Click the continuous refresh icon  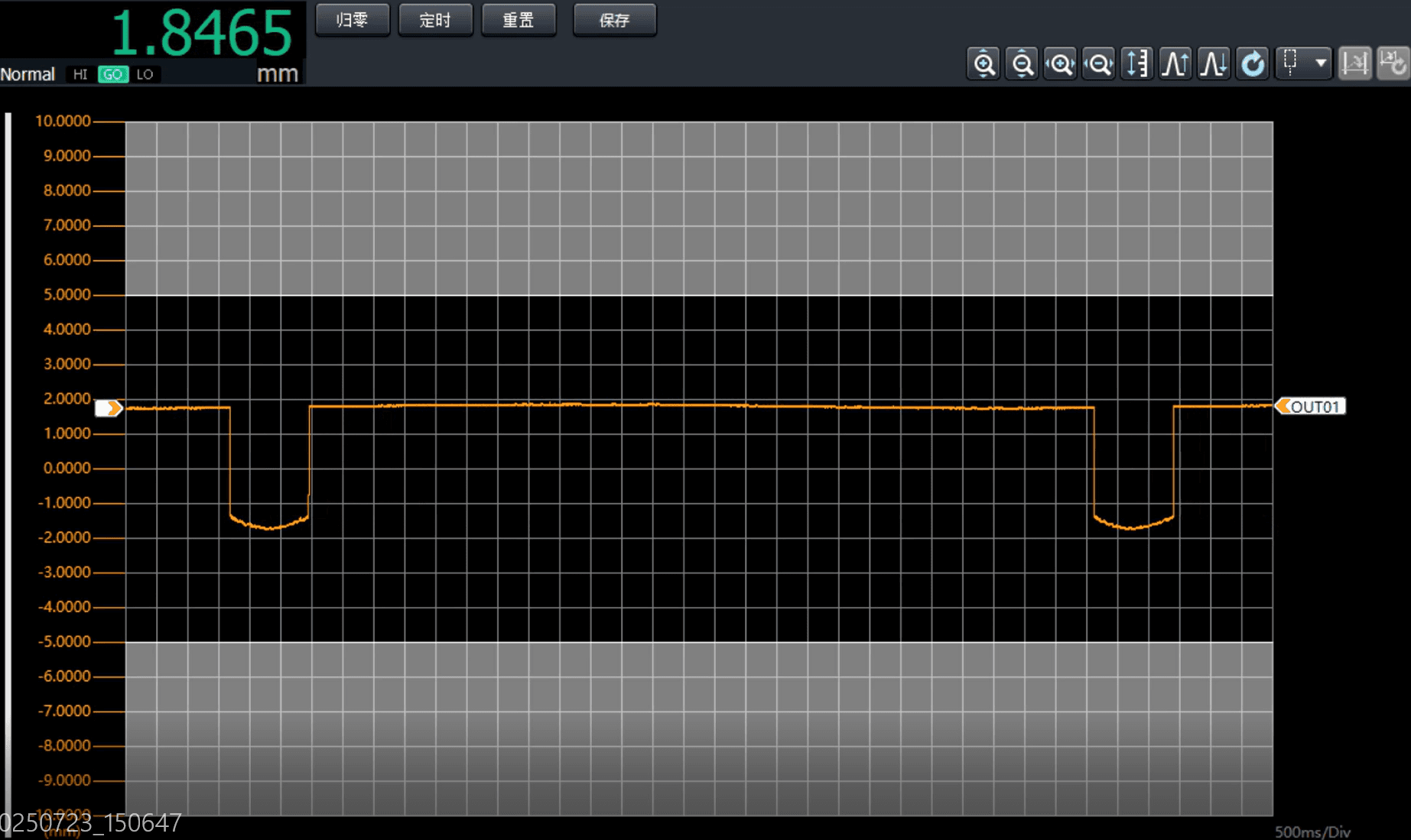click(1252, 63)
